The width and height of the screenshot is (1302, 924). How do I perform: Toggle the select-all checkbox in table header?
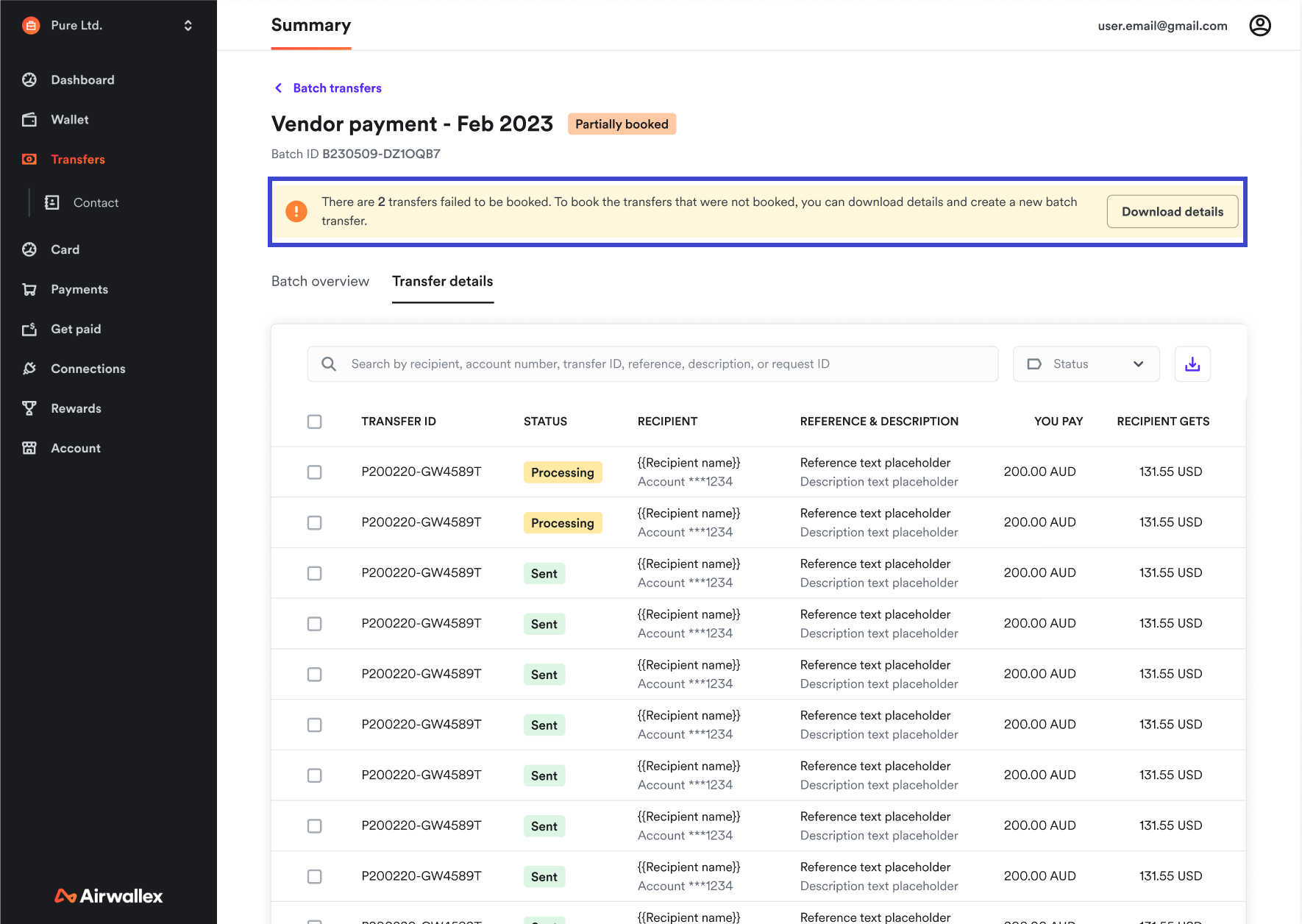[315, 422]
